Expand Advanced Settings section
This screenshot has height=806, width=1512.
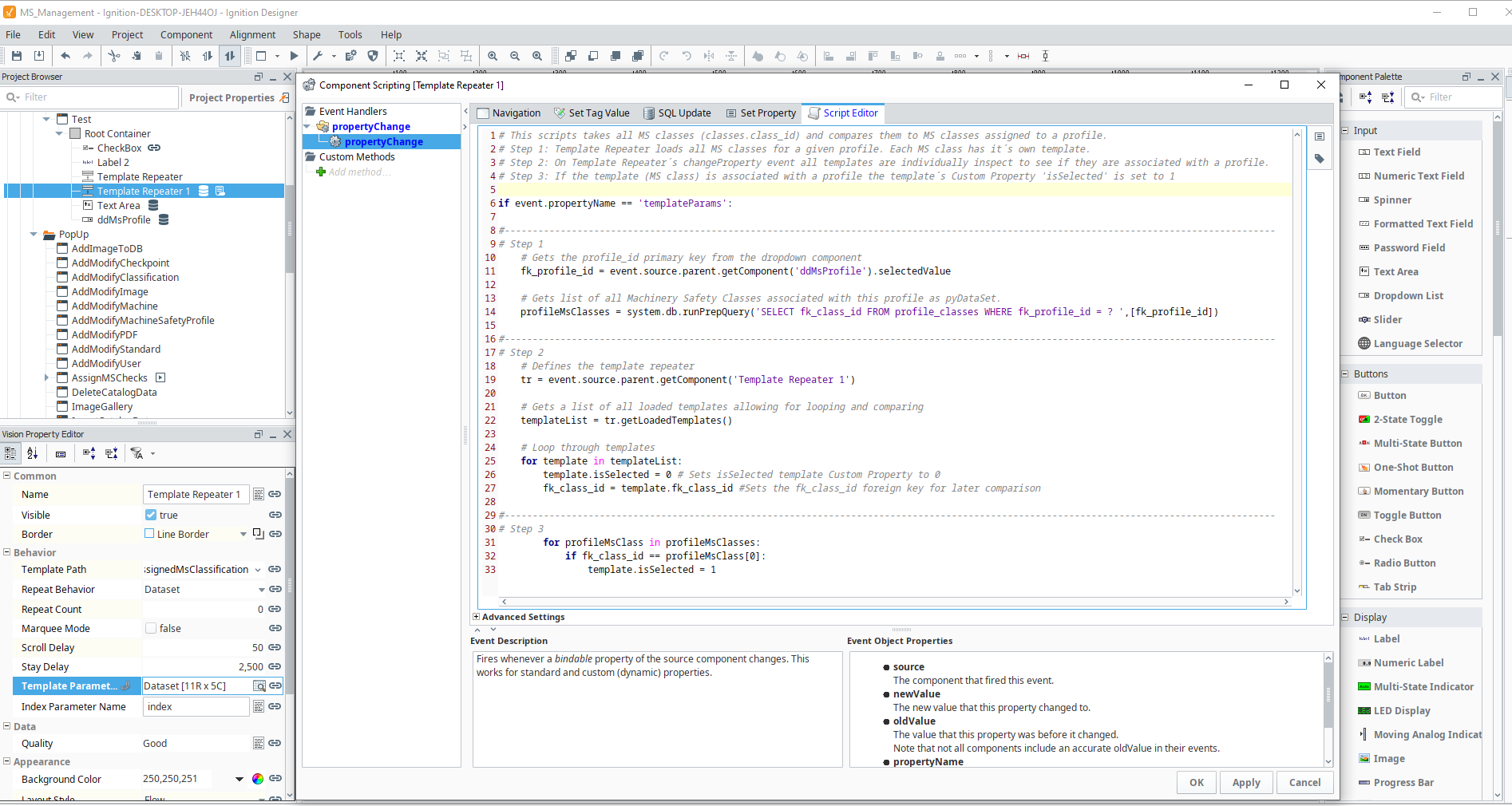(x=477, y=617)
